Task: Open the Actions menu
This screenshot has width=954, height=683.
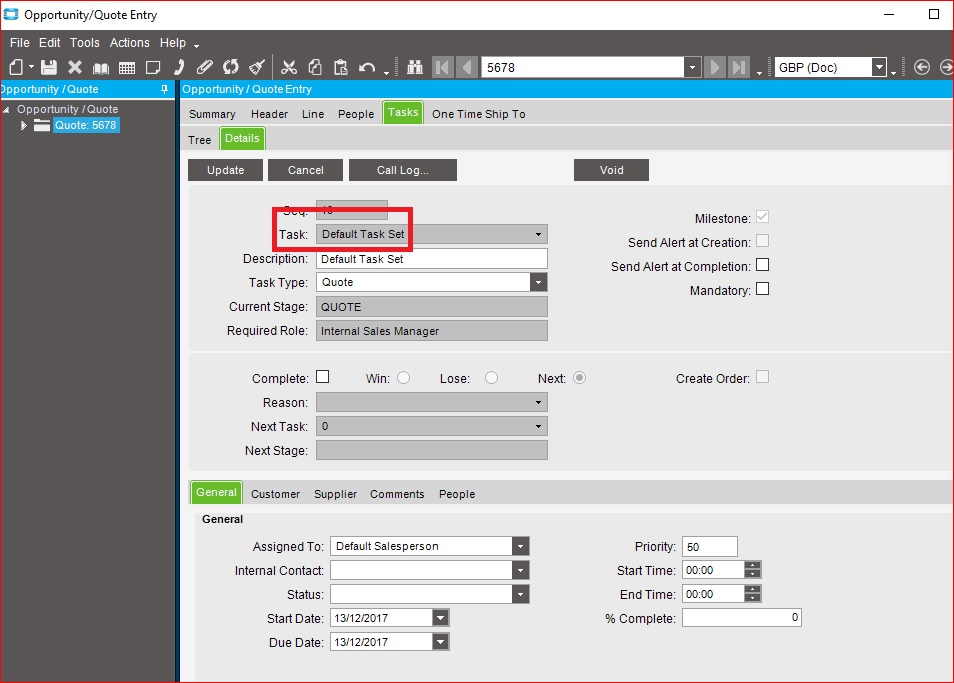Action: click(130, 43)
